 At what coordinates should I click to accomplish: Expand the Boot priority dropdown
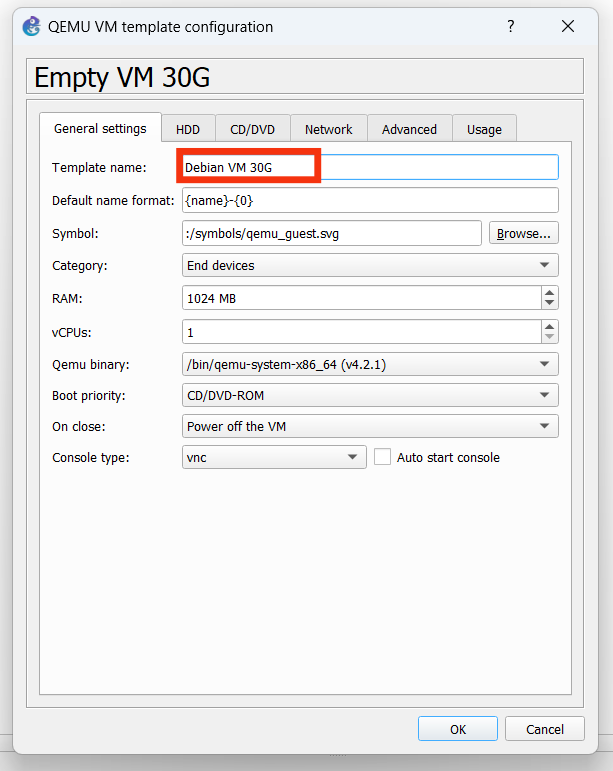[x=369, y=396]
